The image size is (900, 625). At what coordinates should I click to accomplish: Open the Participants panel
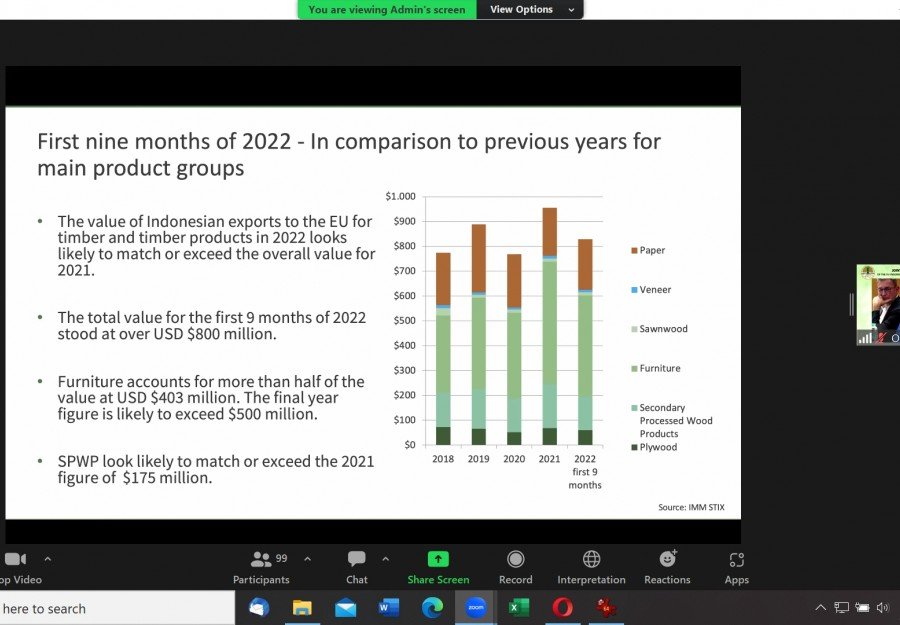click(x=261, y=565)
